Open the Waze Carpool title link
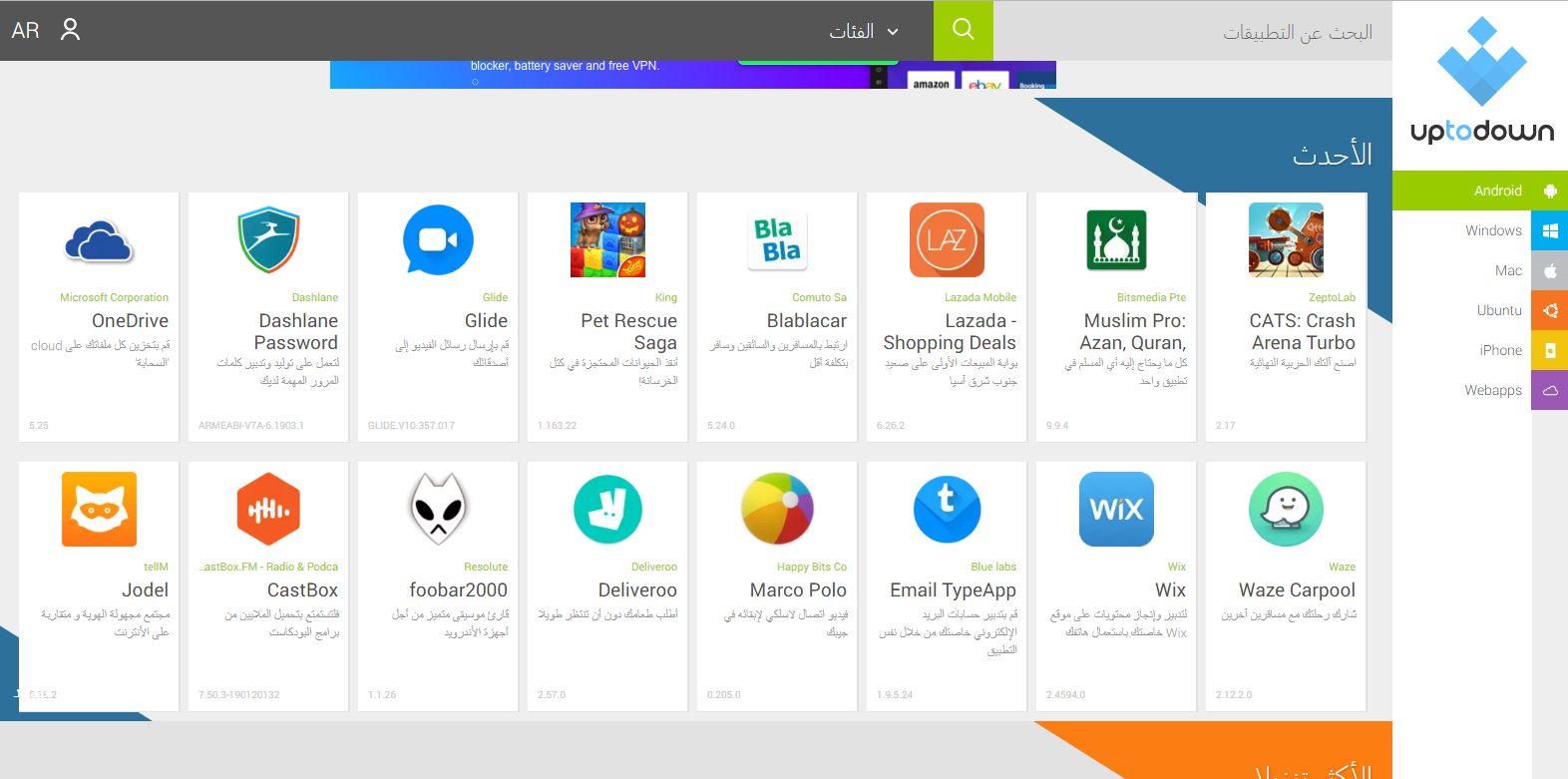This screenshot has width=1568, height=779. 1297,590
